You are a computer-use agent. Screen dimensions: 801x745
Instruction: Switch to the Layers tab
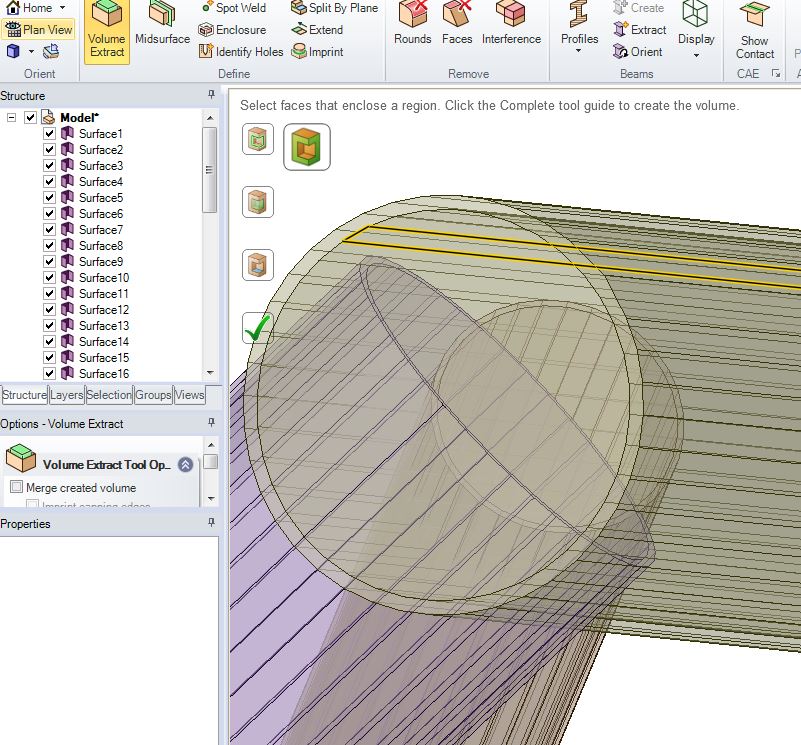click(67, 395)
